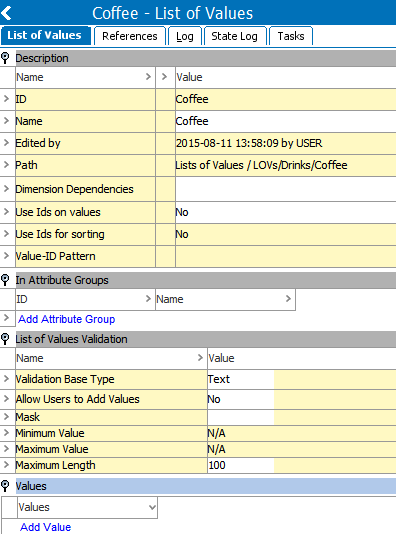
Task: Click the arrow icon left of Path row
Action: [6, 165]
